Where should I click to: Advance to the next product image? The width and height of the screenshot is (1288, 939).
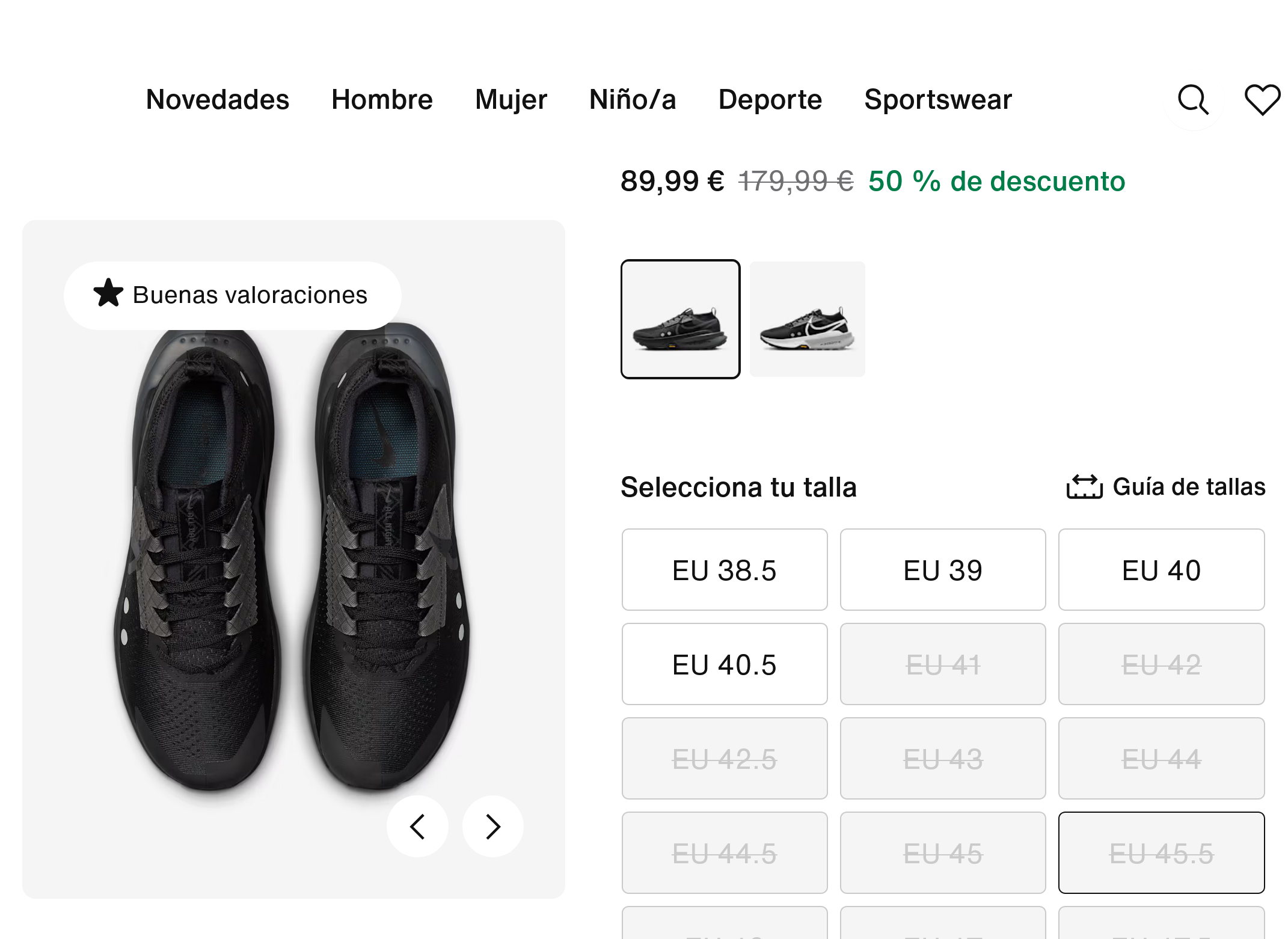click(493, 827)
